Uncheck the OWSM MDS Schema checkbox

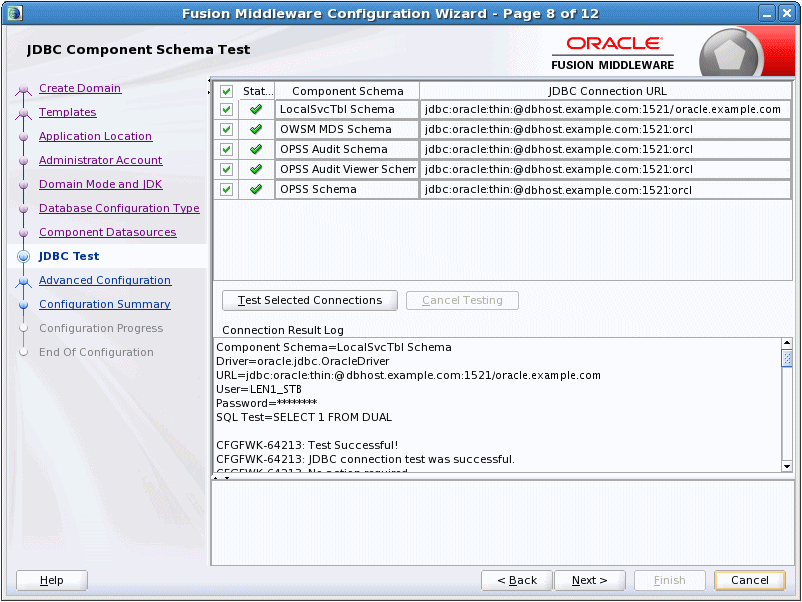coord(226,129)
